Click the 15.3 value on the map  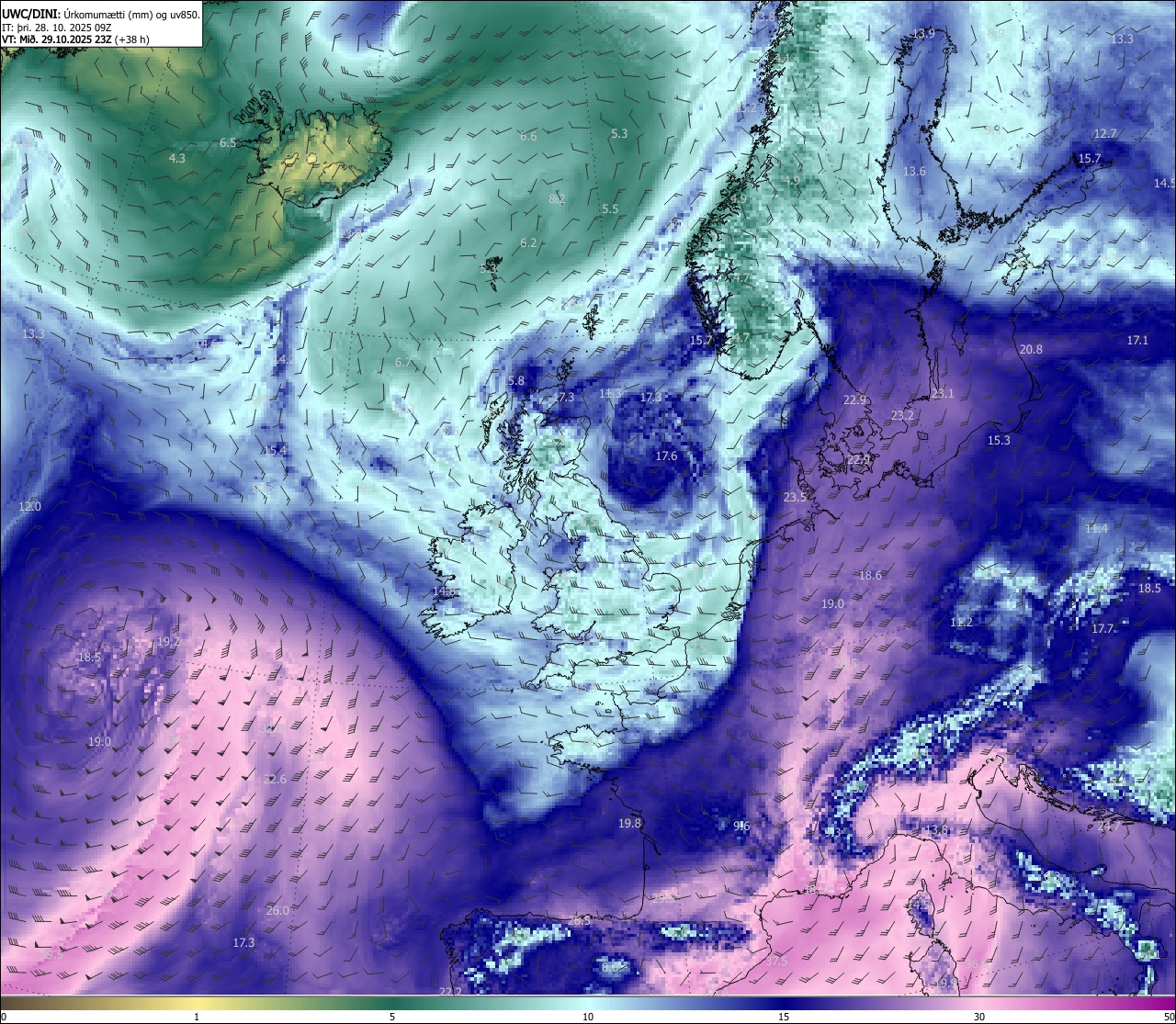999,440
